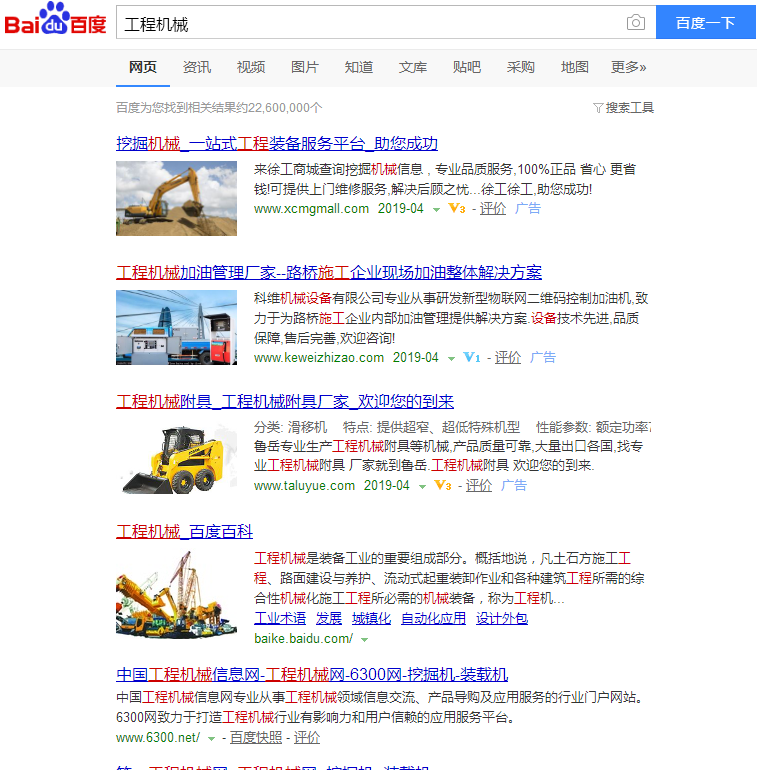Click the search tools filter icon
This screenshot has height=770, width=757.
pos(597,108)
